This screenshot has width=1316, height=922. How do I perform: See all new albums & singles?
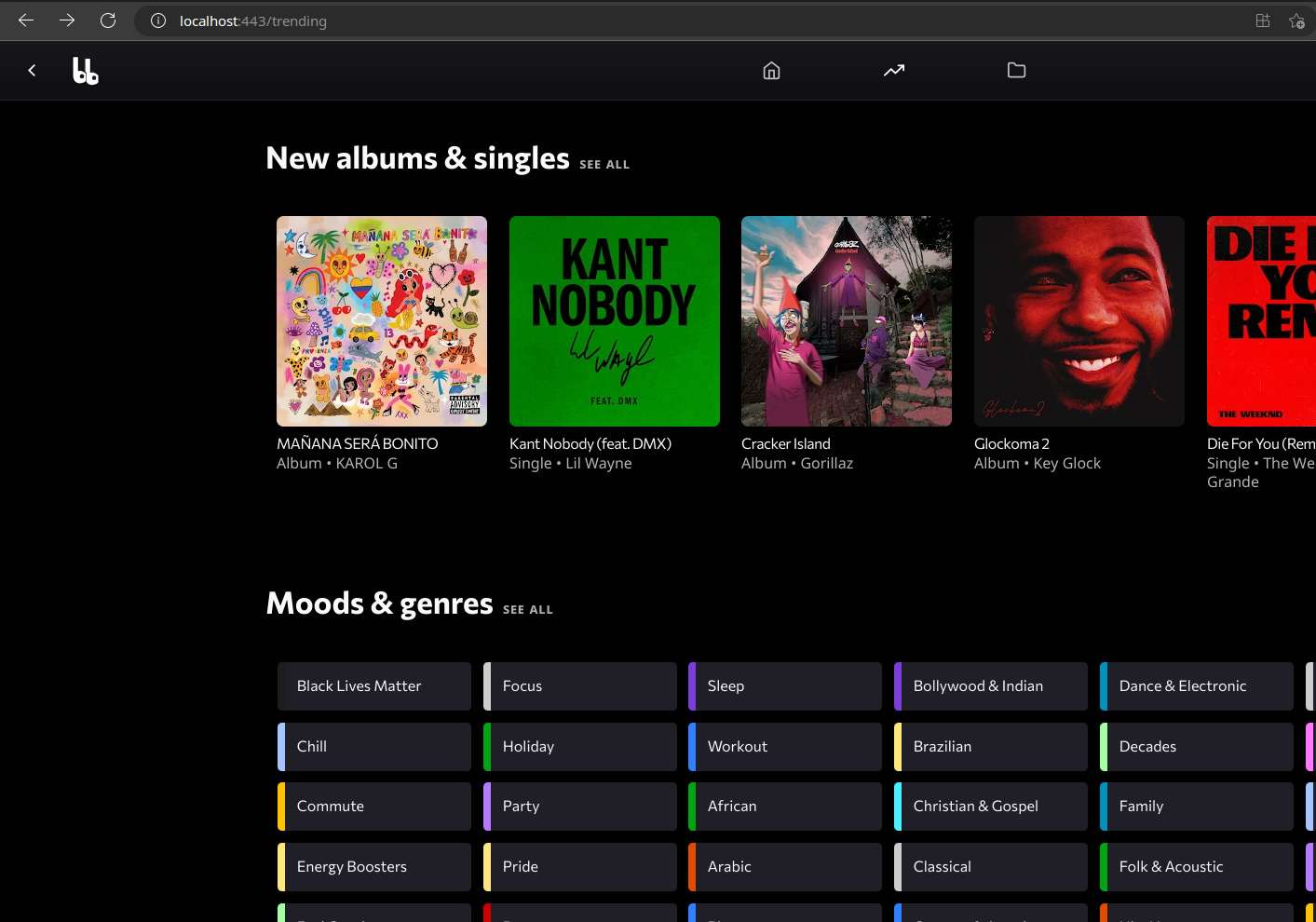pos(604,165)
